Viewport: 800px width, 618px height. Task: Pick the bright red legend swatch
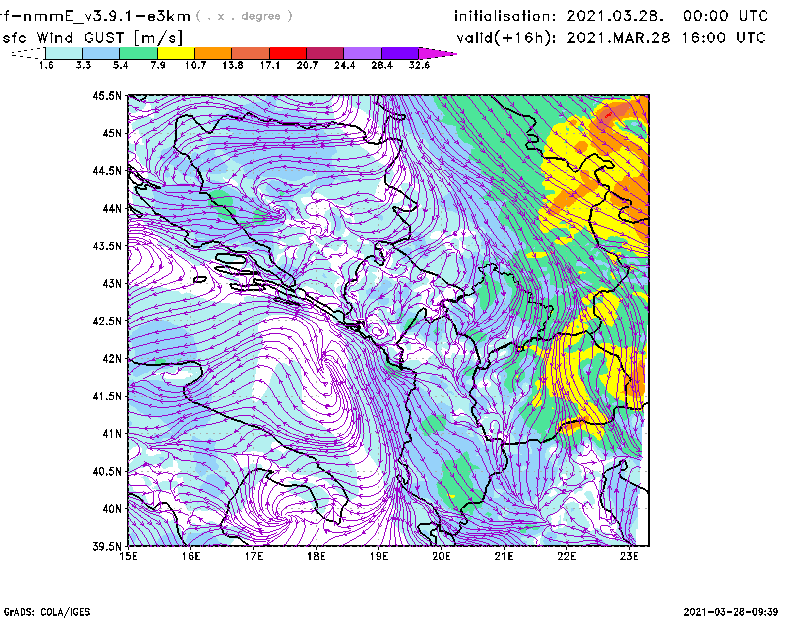point(288,52)
